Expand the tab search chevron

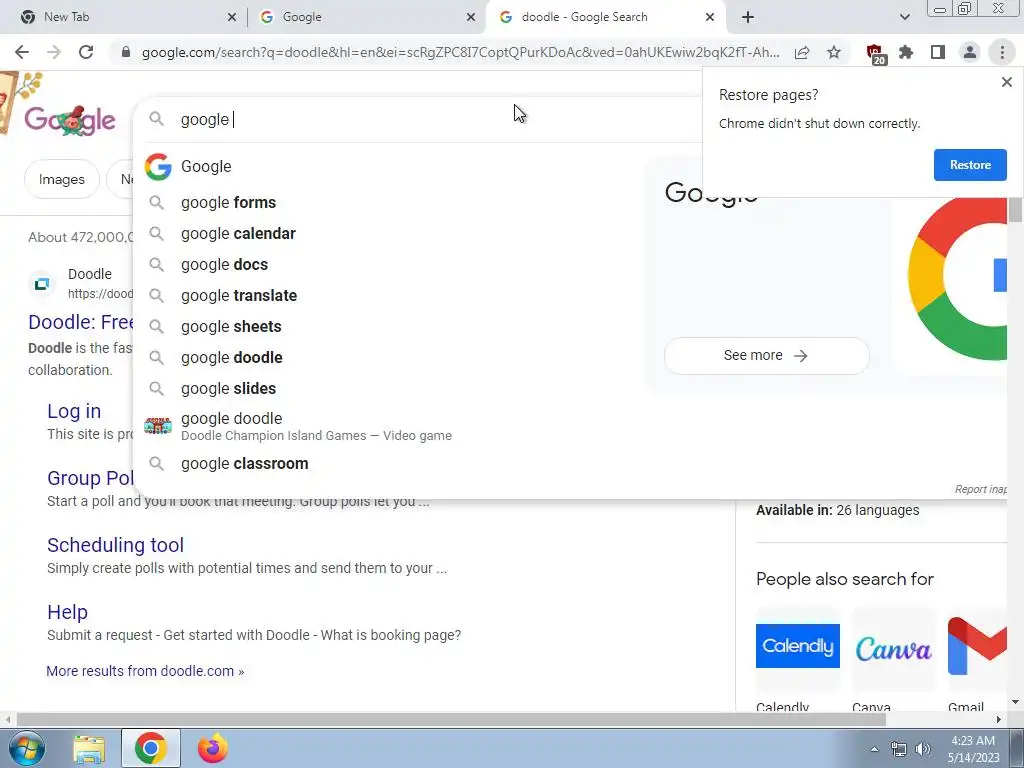coord(904,17)
